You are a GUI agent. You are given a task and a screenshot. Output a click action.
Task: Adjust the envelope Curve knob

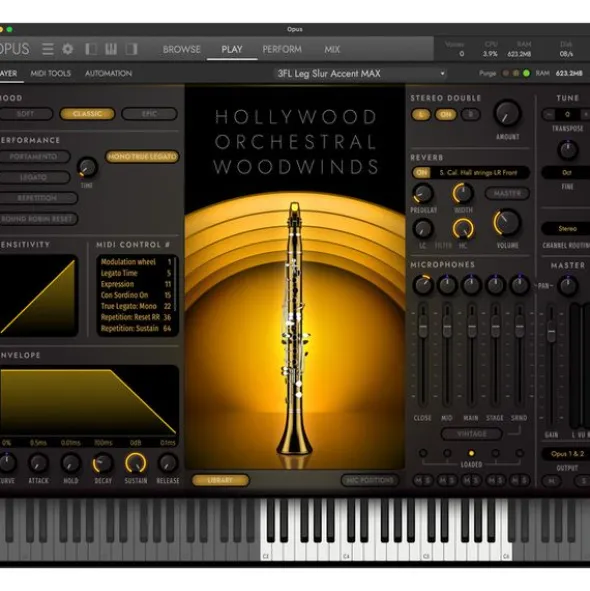pyautogui.click(x=7, y=463)
